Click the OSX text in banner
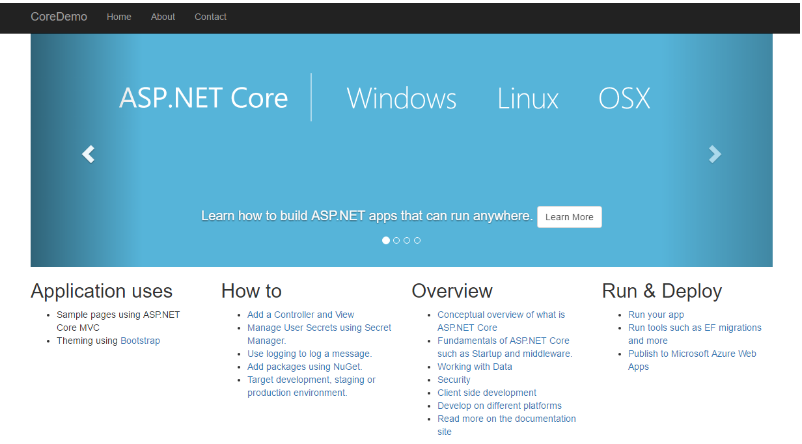802x444 pixels. point(624,98)
